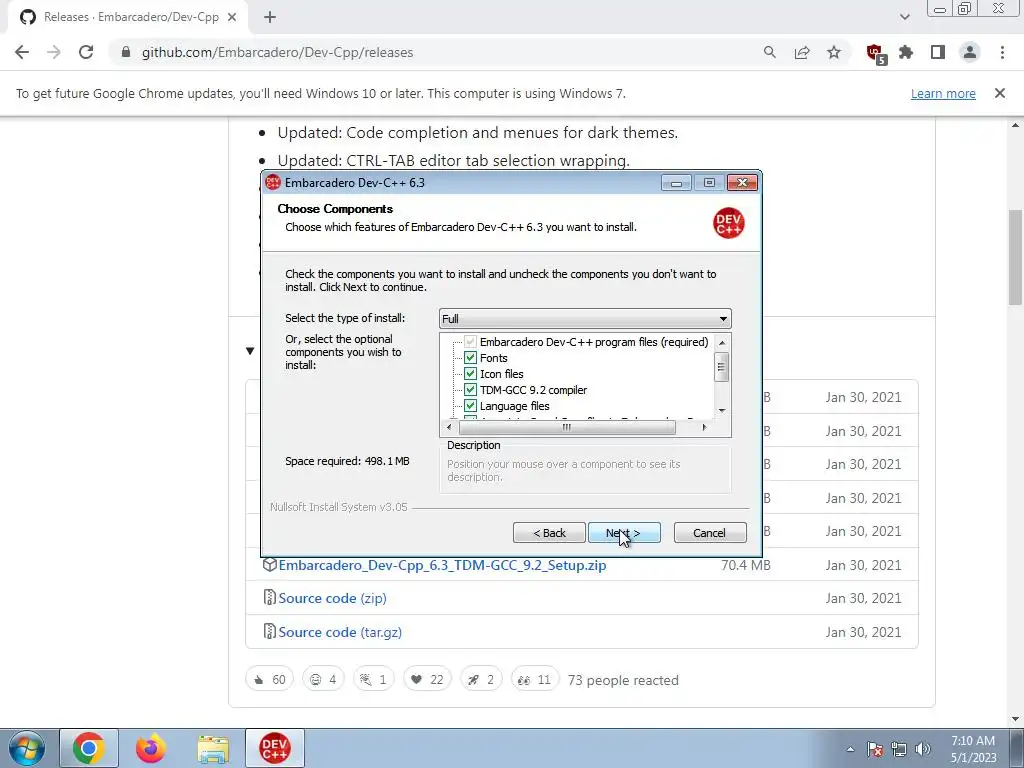This screenshot has height=768, width=1024.
Task: Open the Chrome three-dot menu
Action: 1002,52
